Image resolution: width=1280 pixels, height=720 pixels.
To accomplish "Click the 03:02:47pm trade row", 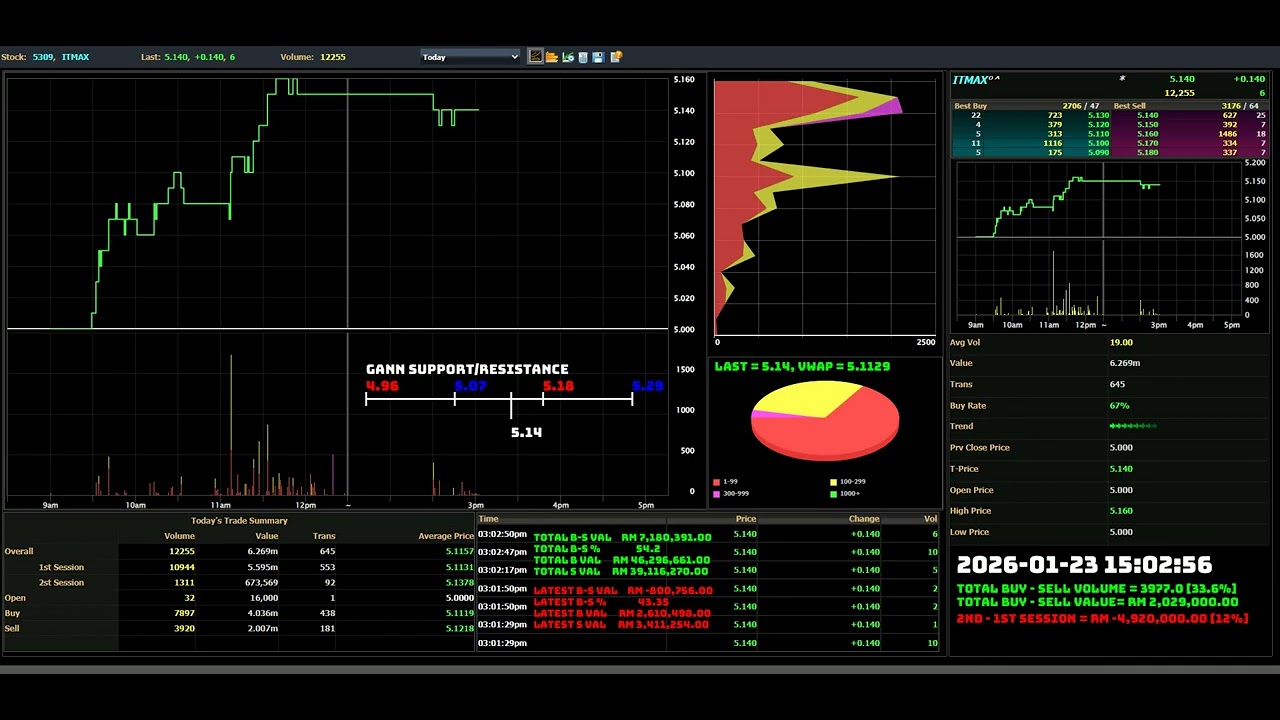I will pyautogui.click(x=708, y=552).
